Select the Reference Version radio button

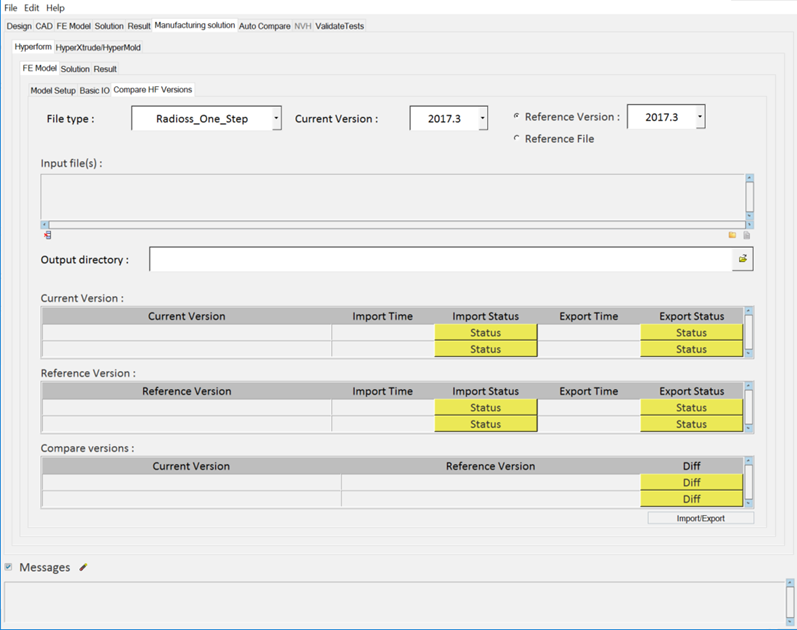click(516, 116)
